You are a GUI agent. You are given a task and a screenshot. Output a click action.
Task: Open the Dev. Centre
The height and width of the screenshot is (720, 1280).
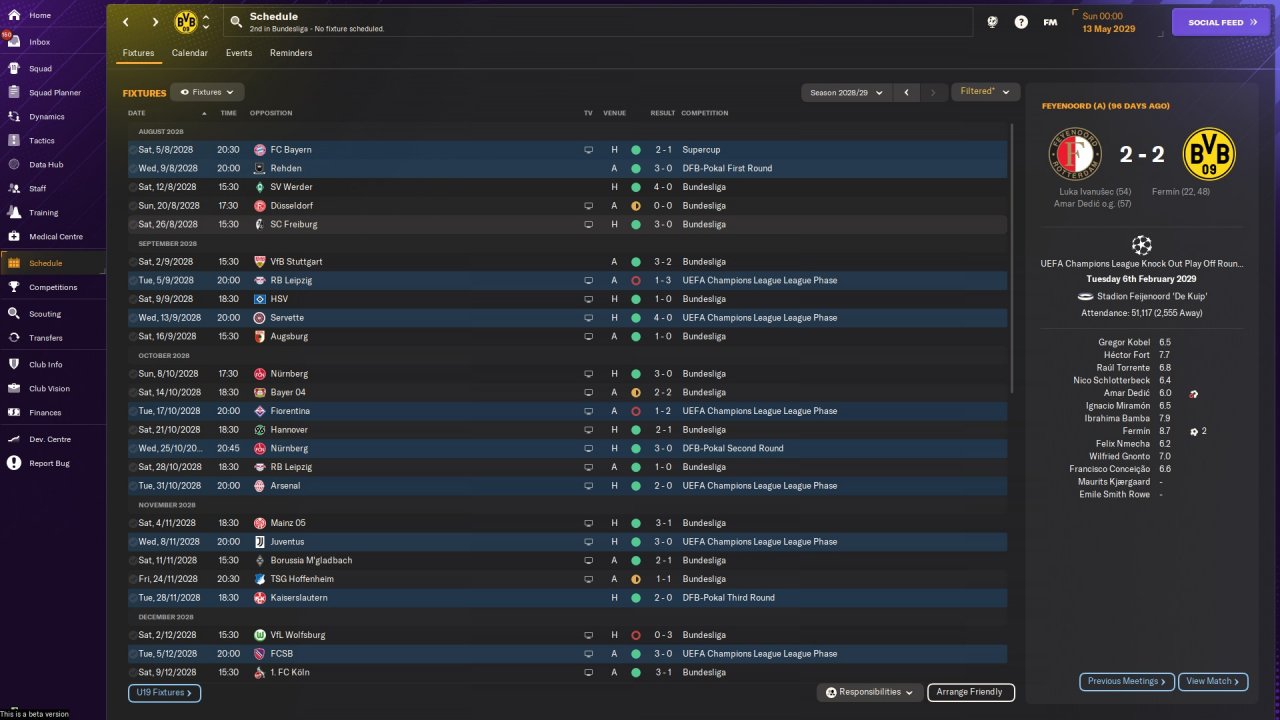[52, 440]
